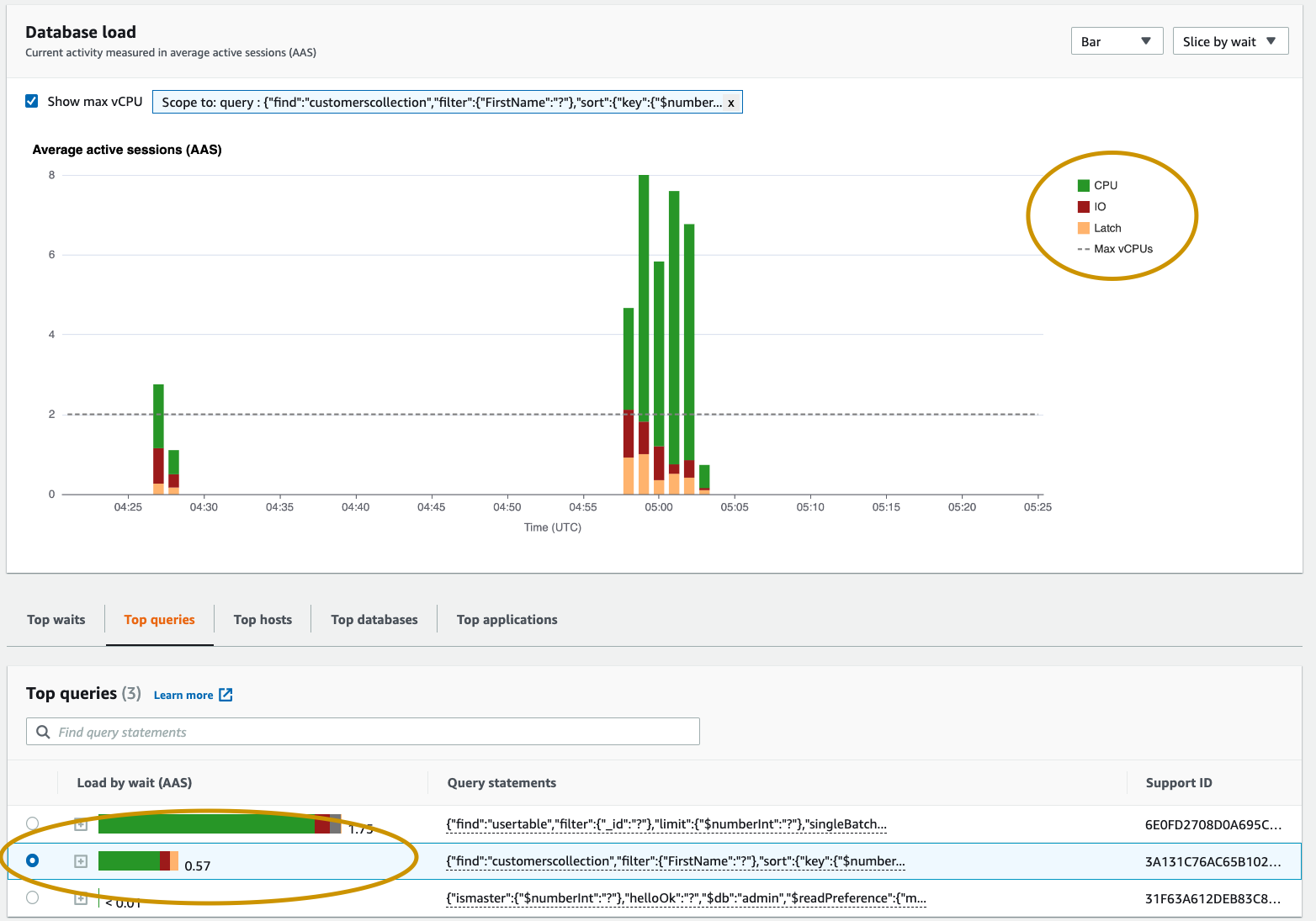Switch to the Top waits tab

56,619
